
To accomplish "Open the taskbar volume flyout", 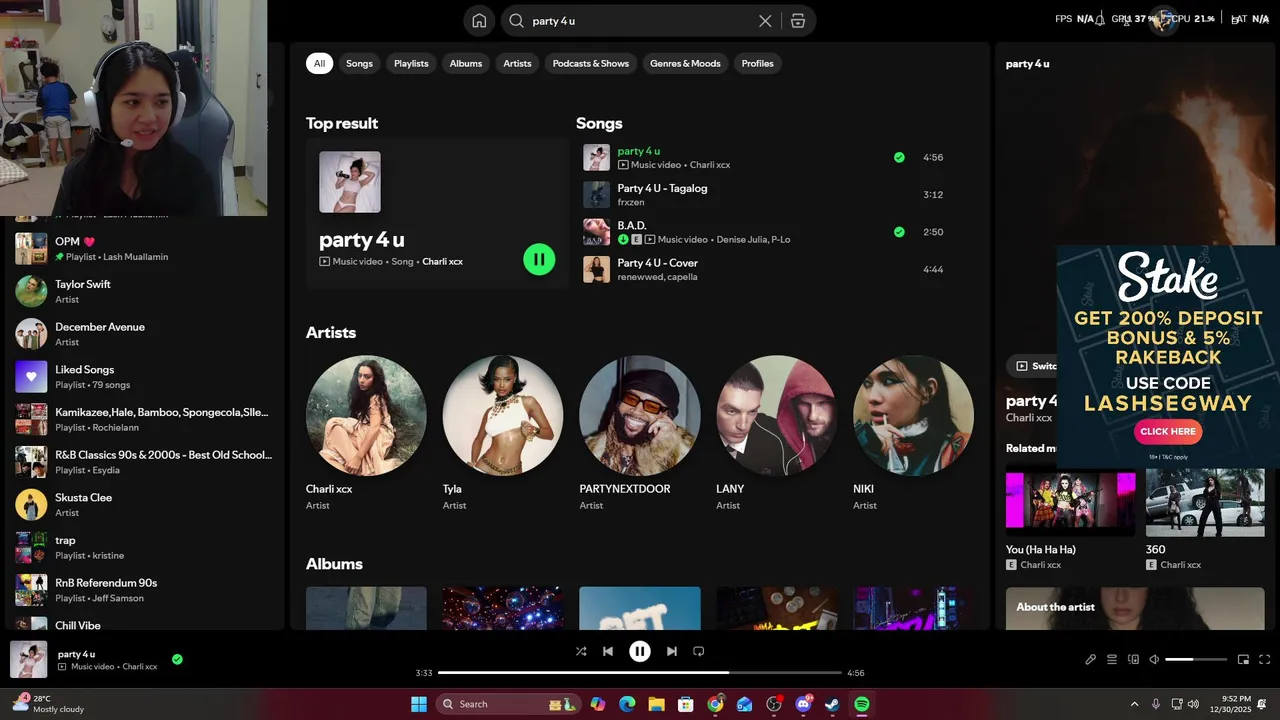I will click(x=1193, y=704).
